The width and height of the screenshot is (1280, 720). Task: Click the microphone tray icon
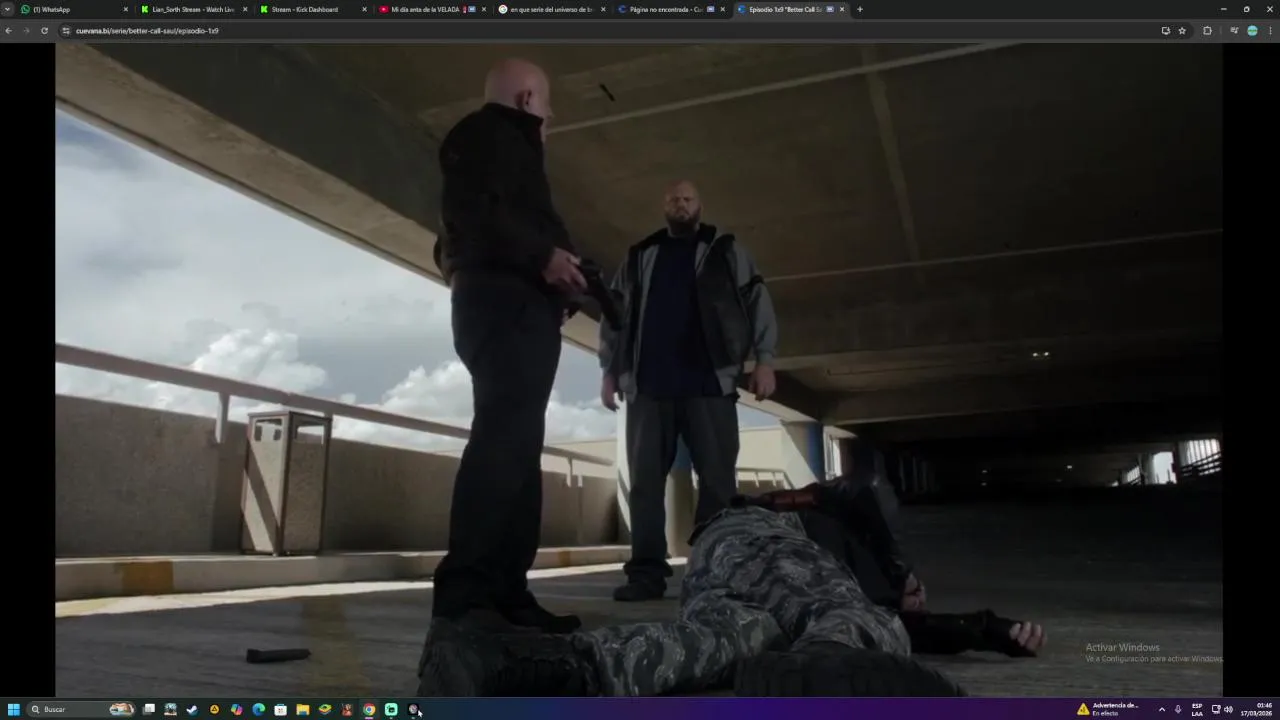1178,709
